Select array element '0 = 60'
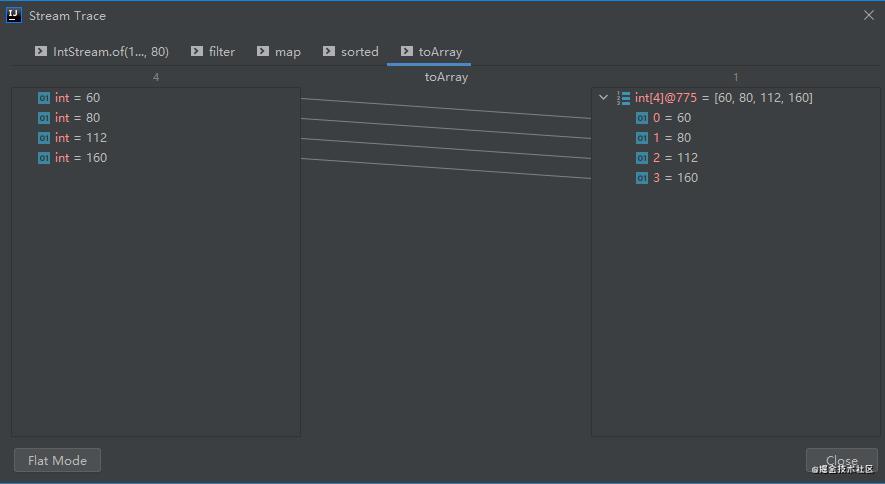Viewport: 885px width, 484px height. 735,118
